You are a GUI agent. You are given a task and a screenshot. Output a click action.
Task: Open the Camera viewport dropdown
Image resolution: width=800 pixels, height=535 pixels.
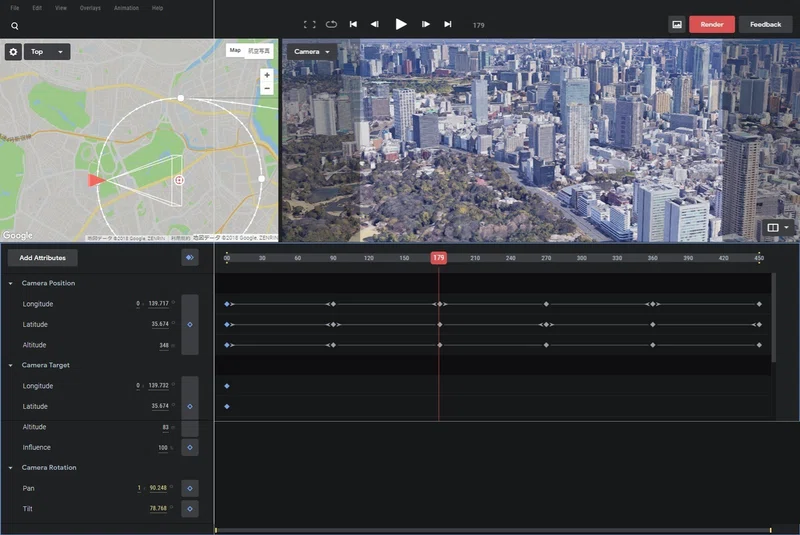click(311, 52)
